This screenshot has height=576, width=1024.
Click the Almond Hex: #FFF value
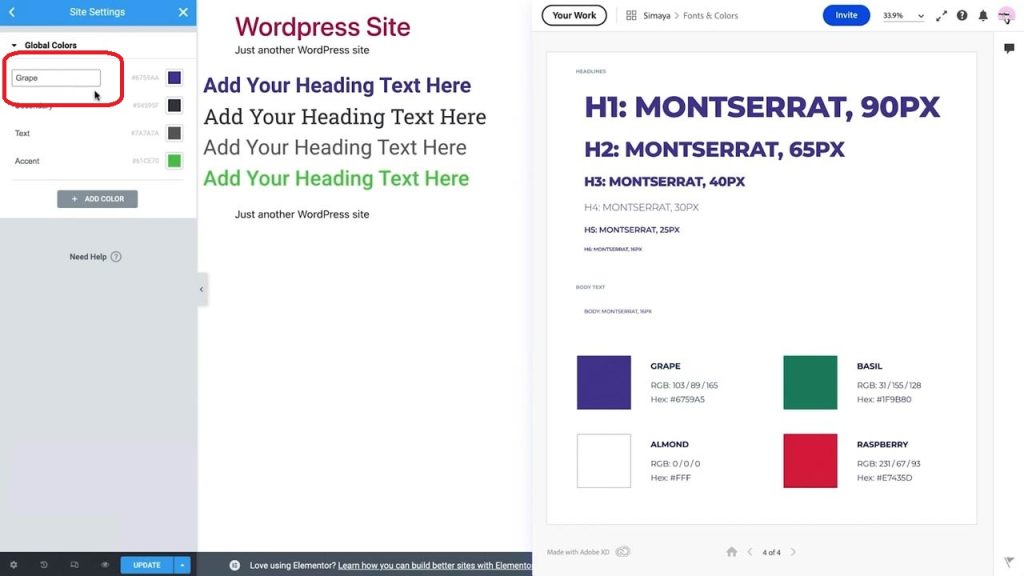(671, 478)
